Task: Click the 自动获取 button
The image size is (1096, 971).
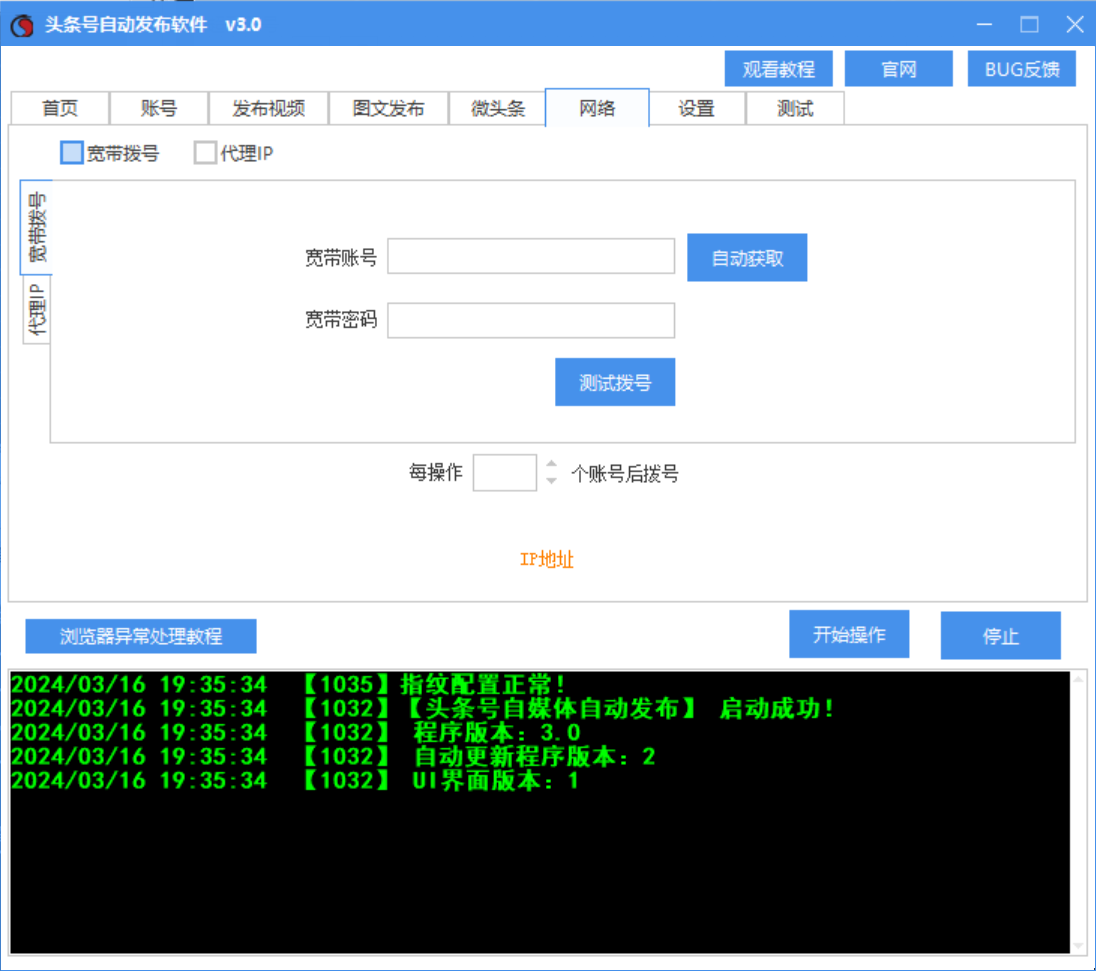Action: [747, 257]
